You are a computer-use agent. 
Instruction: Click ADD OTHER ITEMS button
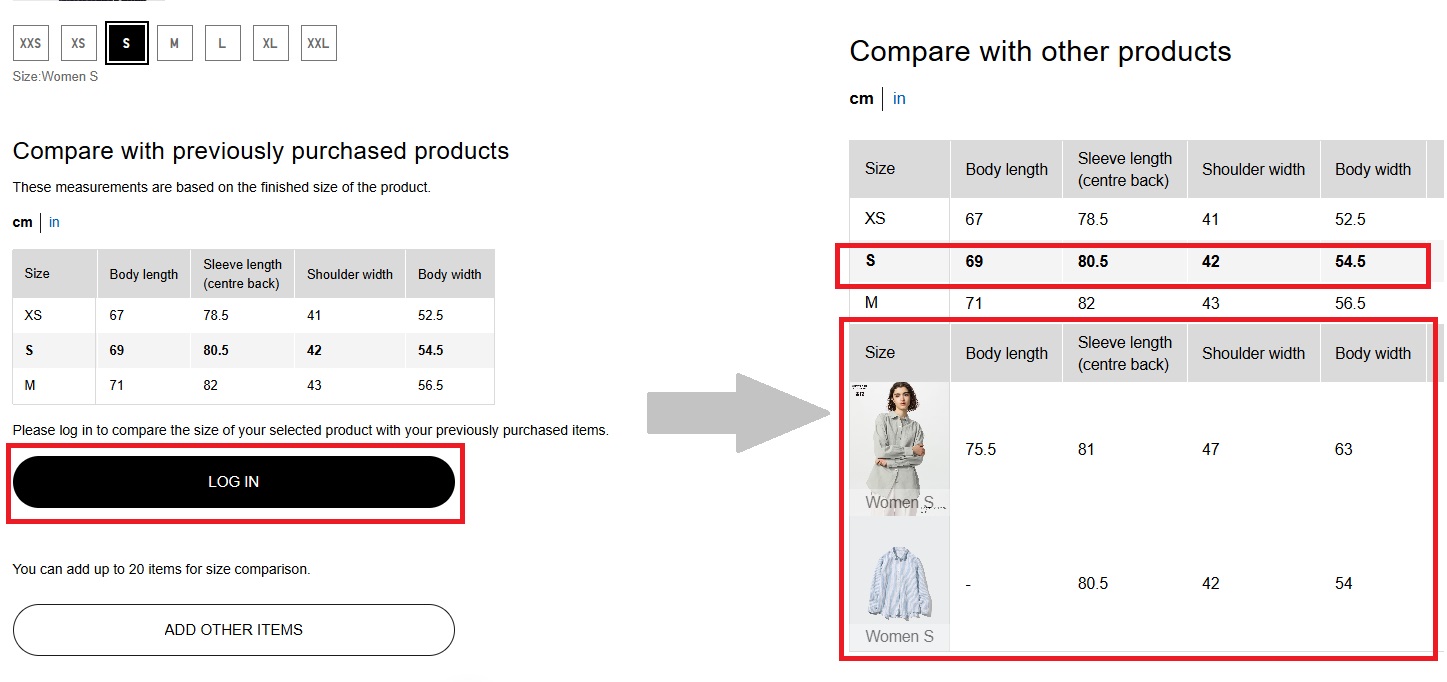coord(233,630)
